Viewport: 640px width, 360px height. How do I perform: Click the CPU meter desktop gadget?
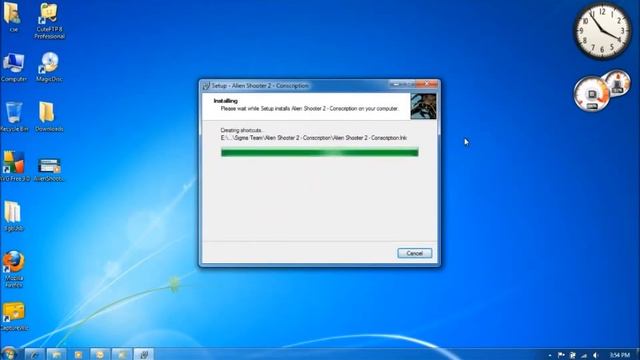pos(602,91)
